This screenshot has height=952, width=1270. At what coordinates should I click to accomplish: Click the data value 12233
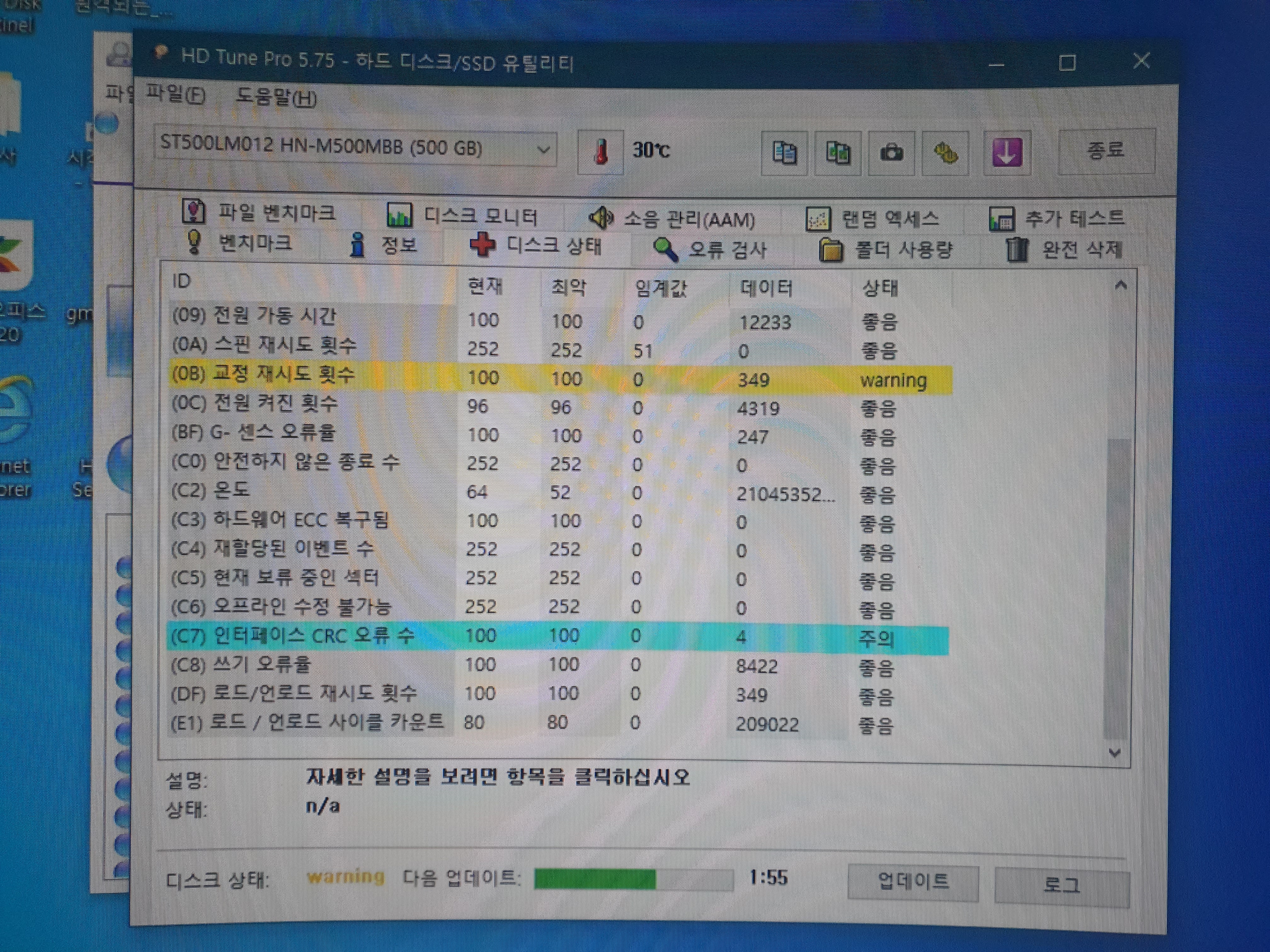click(765, 322)
